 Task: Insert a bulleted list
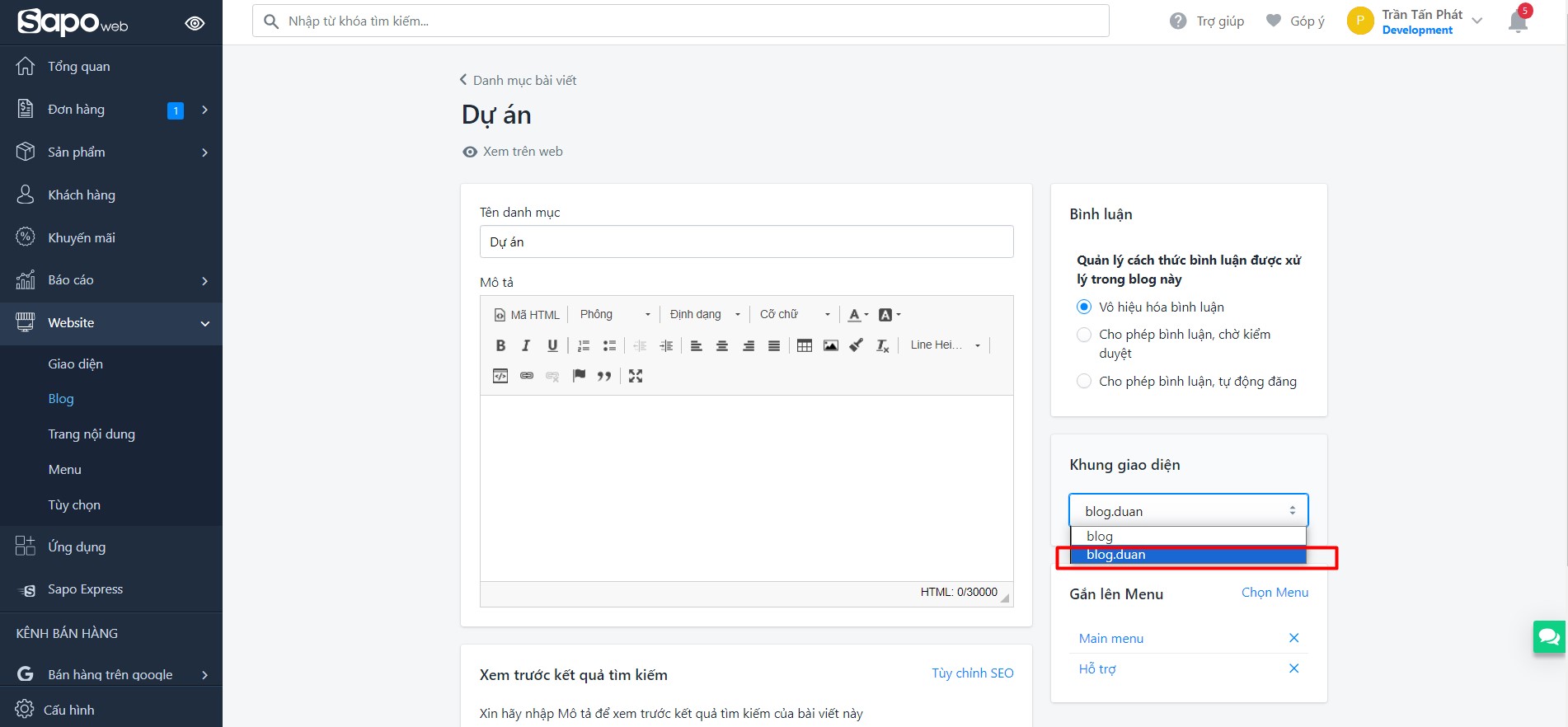609,345
